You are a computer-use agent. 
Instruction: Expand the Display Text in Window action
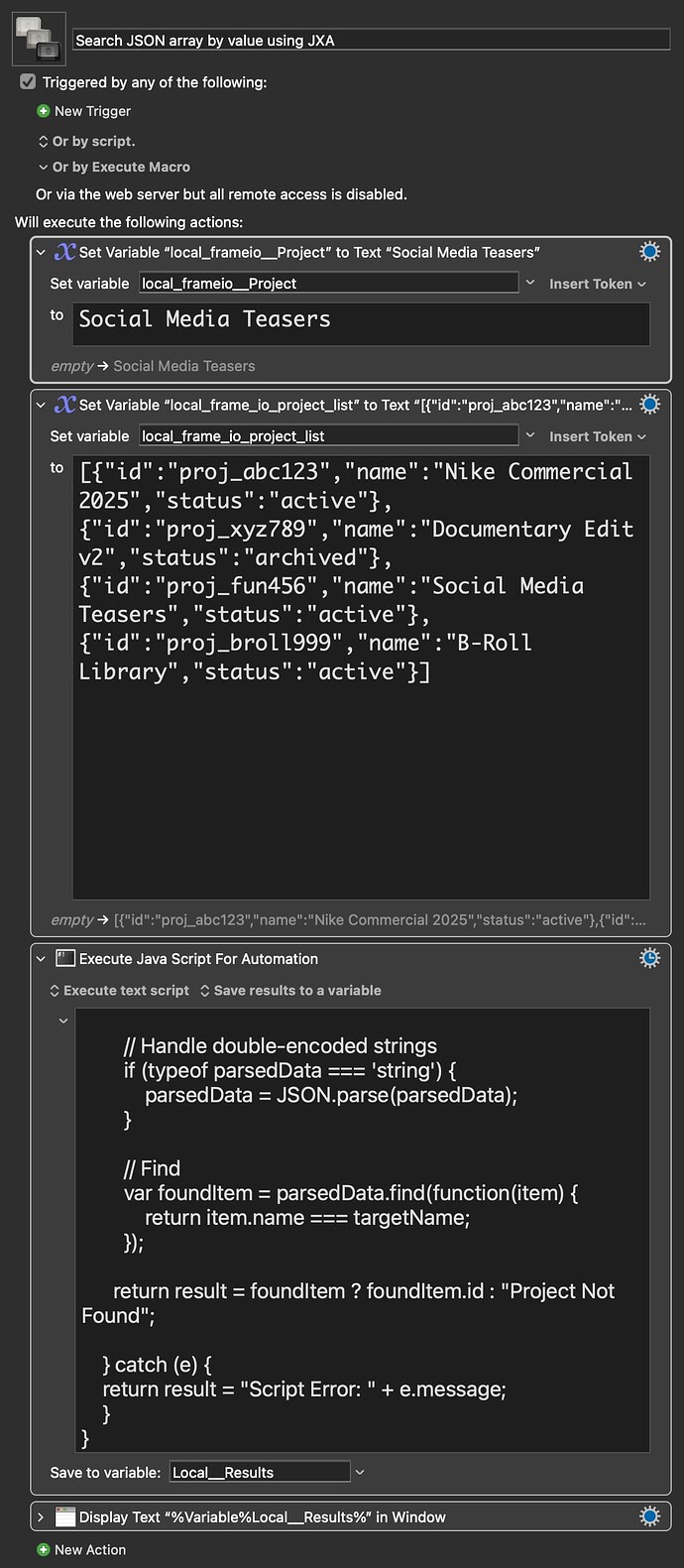(x=41, y=1516)
